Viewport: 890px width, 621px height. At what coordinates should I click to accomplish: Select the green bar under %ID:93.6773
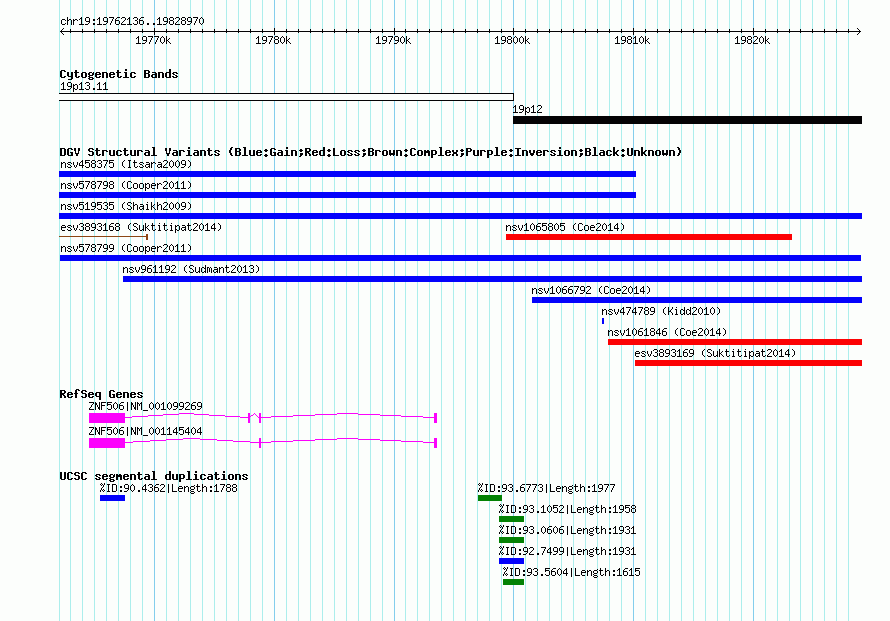(490, 498)
